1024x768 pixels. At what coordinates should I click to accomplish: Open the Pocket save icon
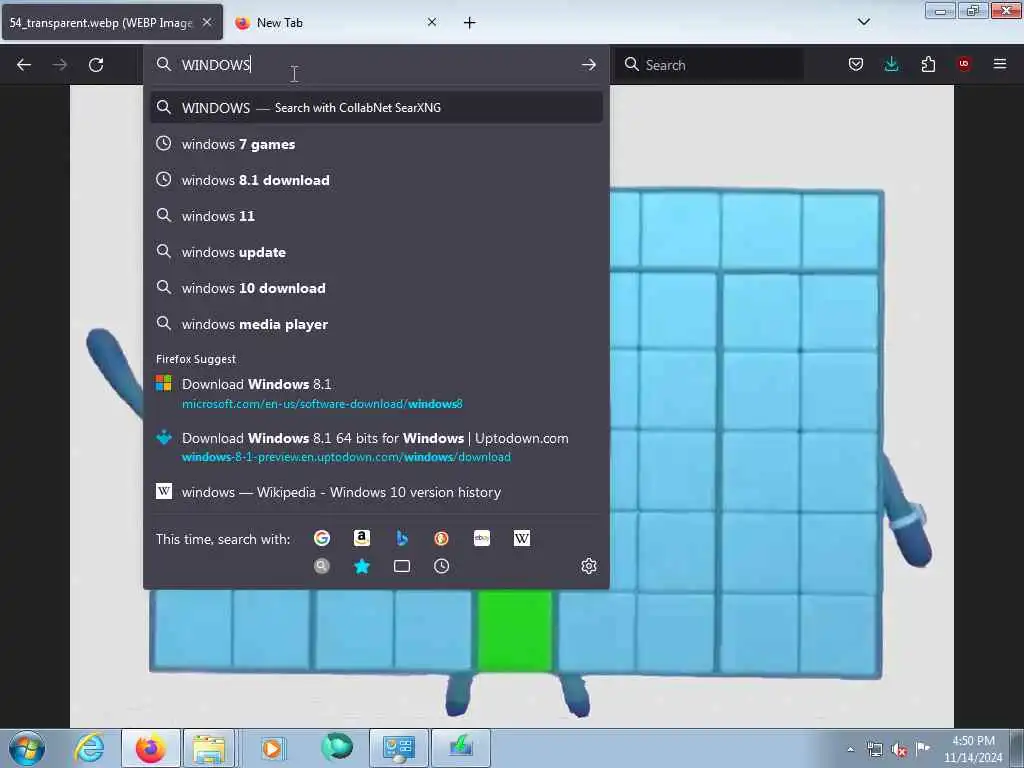pyautogui.click(x=856, y=64)
